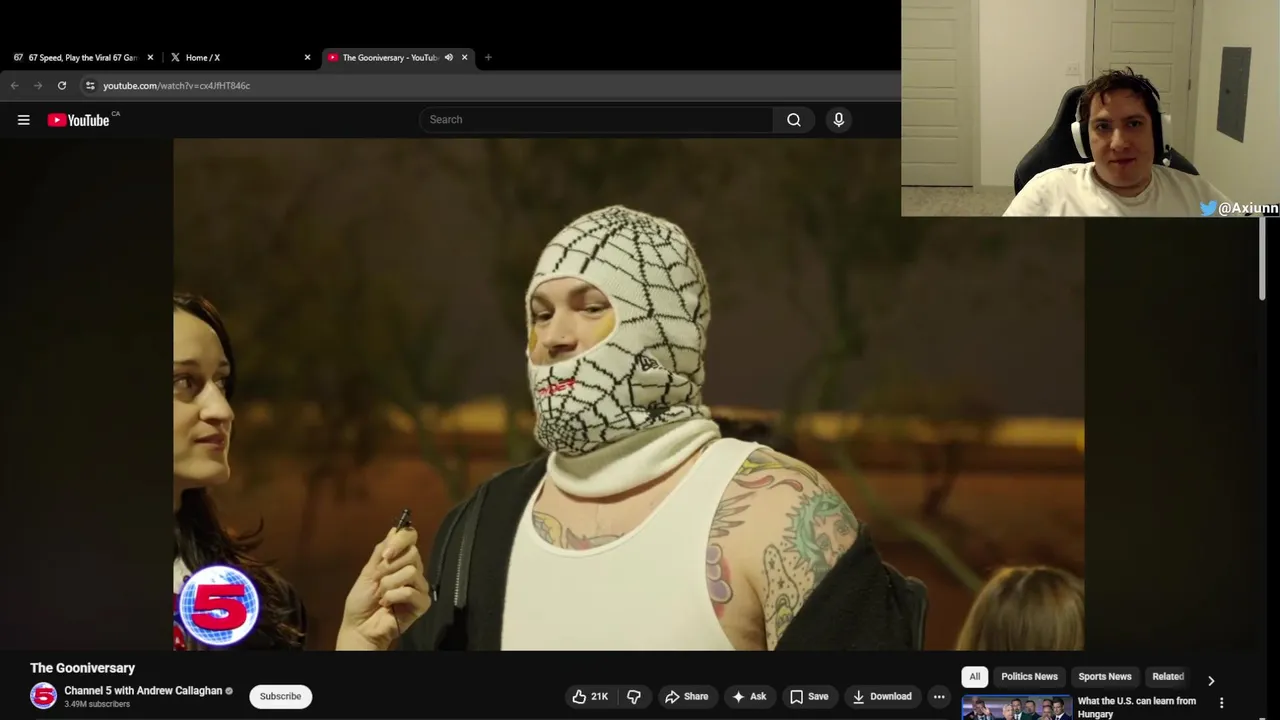Image resolution: width=1280 pixels, height=720 pixels.
Task: Close the Home / X tab
Action: coord(307,58)
